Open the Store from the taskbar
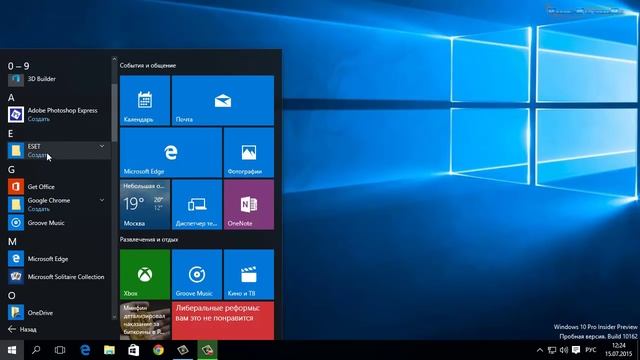The image size is (640, 360). 133,350
